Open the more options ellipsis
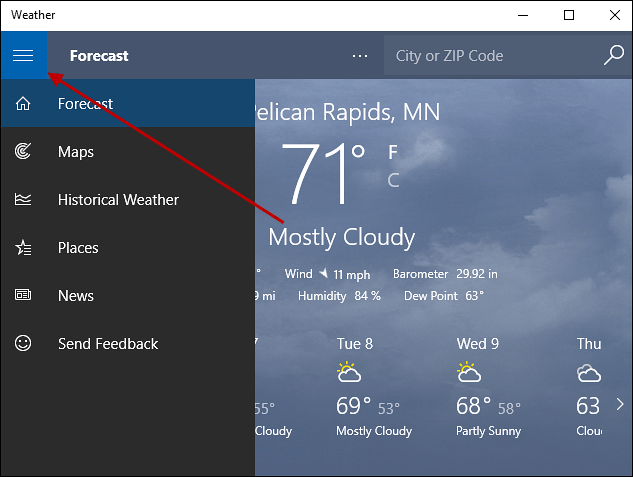 pos(360,56)
